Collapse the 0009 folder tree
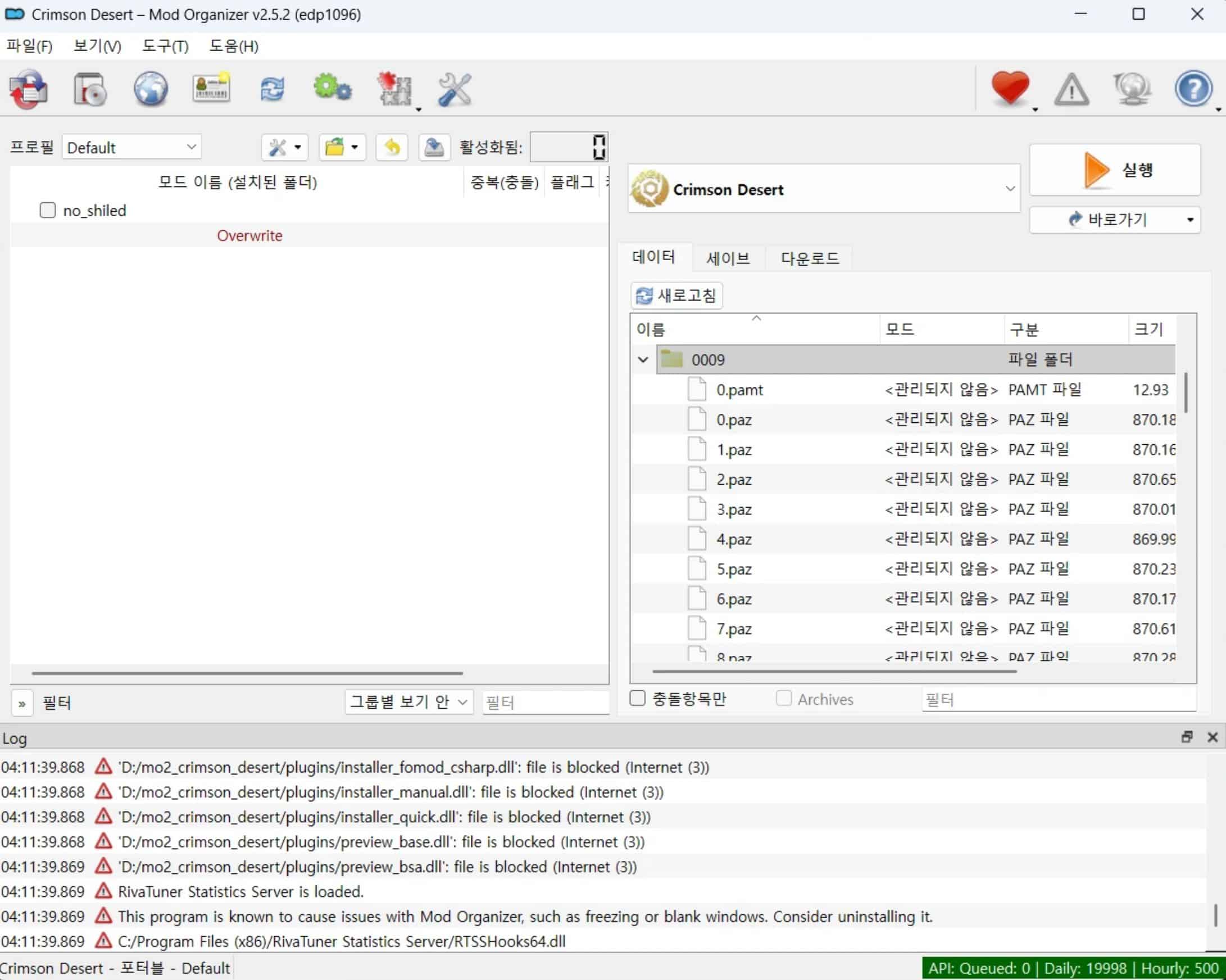 point(643,360)
